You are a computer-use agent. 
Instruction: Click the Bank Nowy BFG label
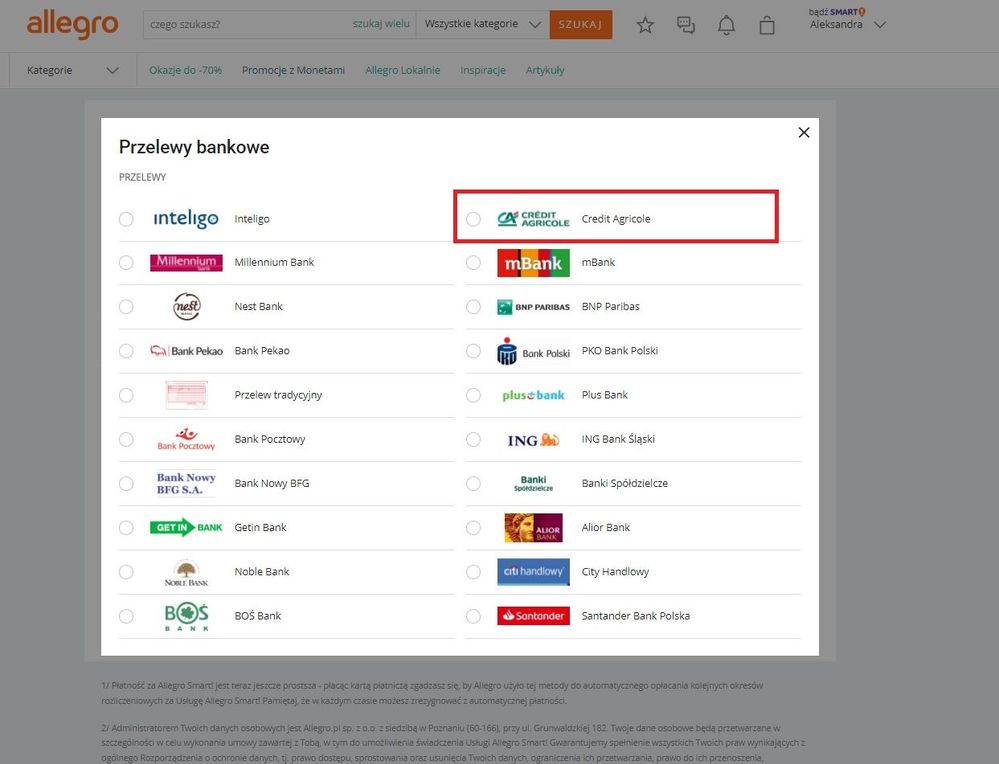click(272, 483)
